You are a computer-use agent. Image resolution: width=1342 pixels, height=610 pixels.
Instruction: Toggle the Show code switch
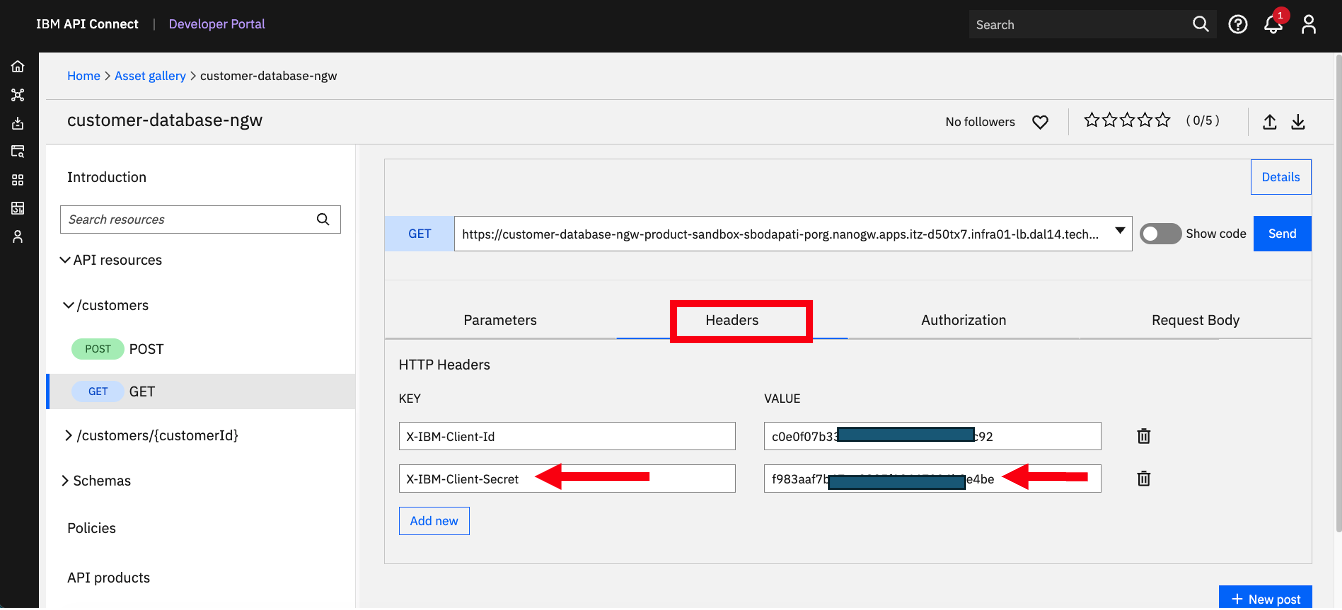[x=1160, y=233]
